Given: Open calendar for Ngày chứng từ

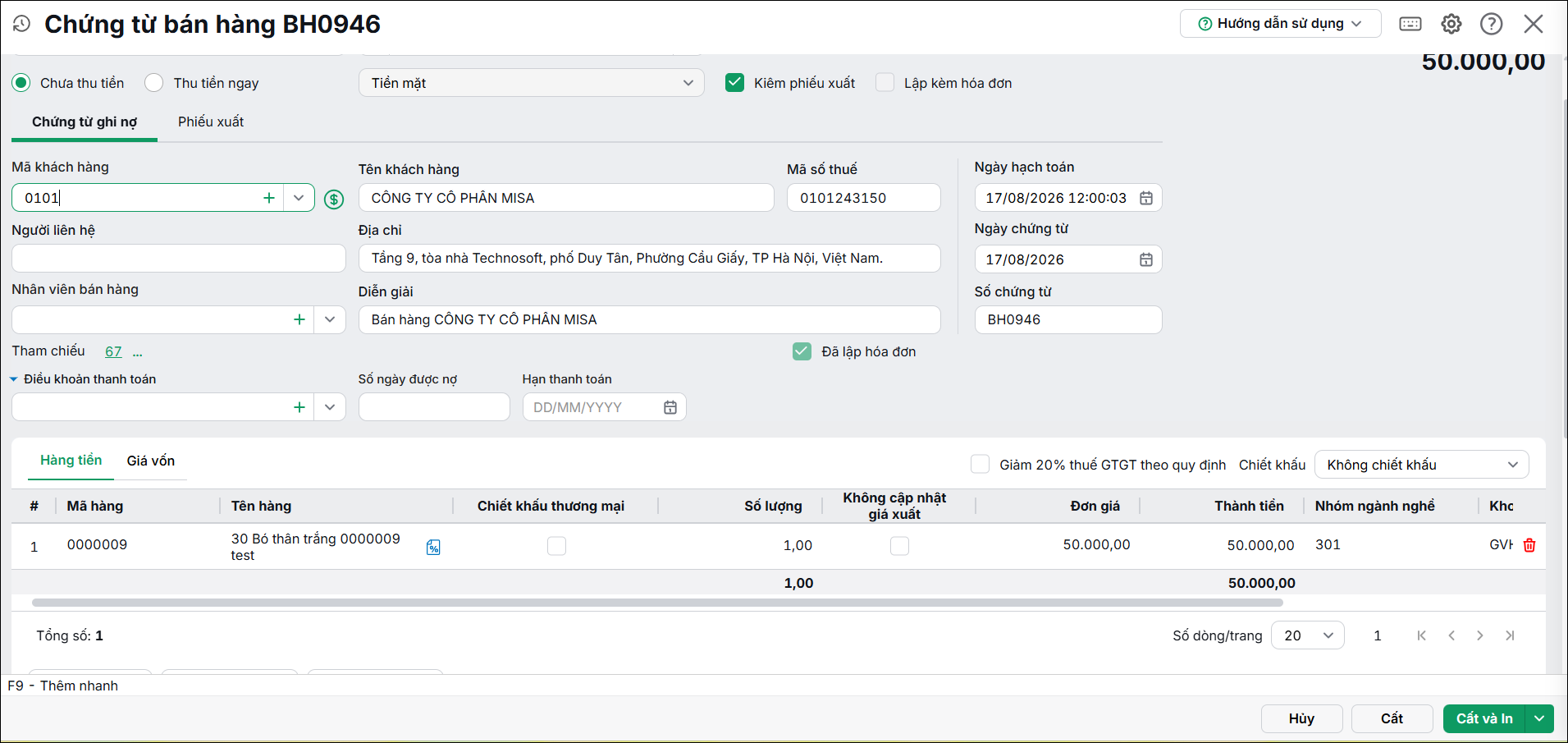Looking at the screenshot, I should point(1146,259).
